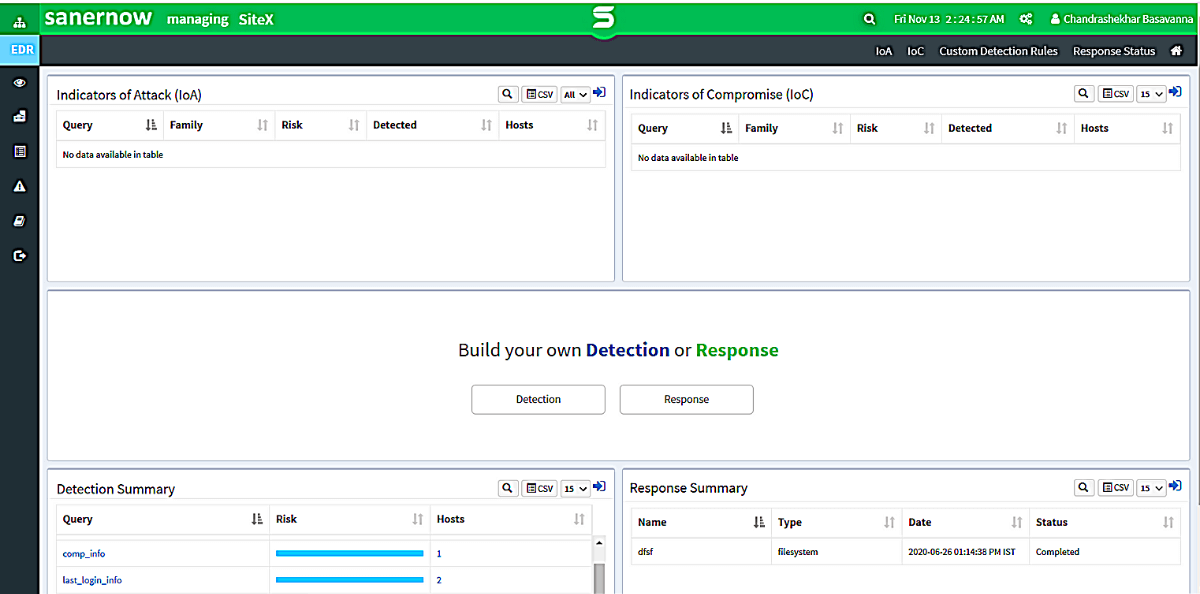This screenshot has width=1200, height=594.
Task: Open the 15 rows dropdown in Response Summary
Action: click(x=1152, y=487)
